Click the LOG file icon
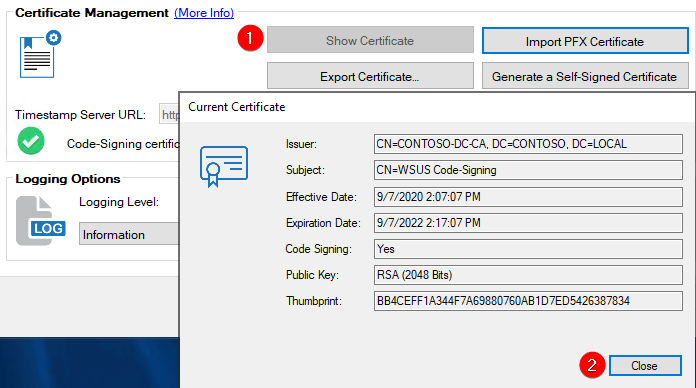 (x=40, y=221)
